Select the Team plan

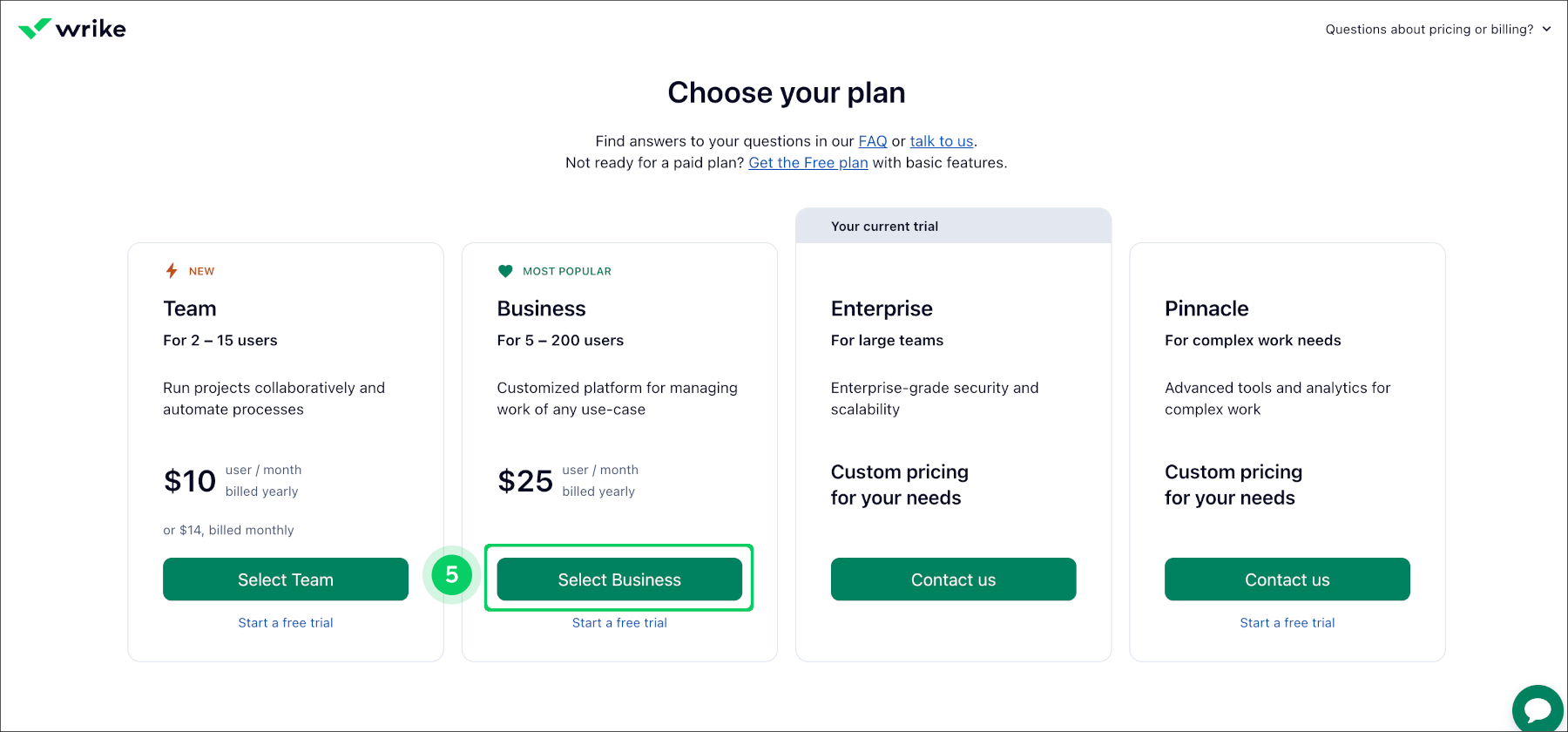click(x=285, y=579)
